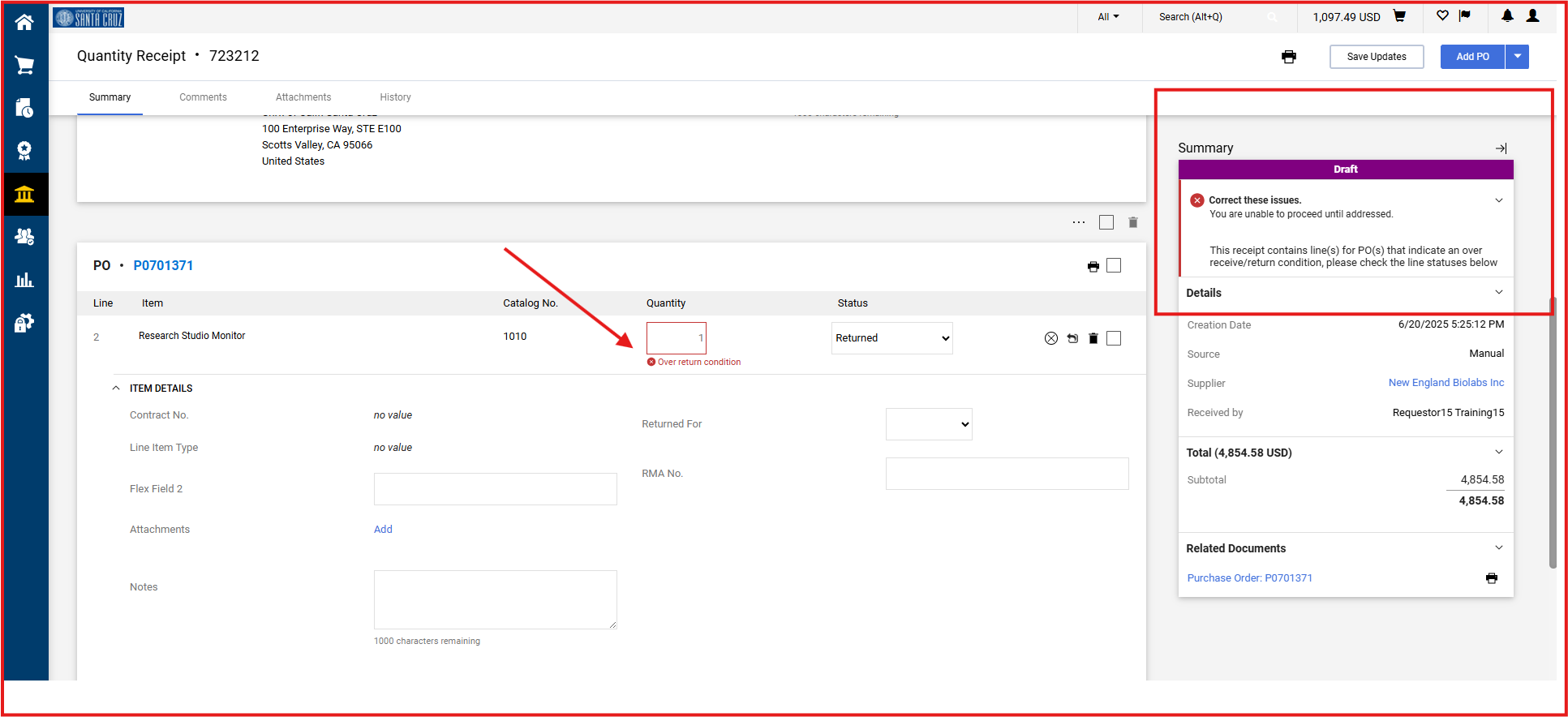Click the trash icon on line 2
Image resolution: width=1568 pixels, height=717 pixels.
tap(1093, 338)
